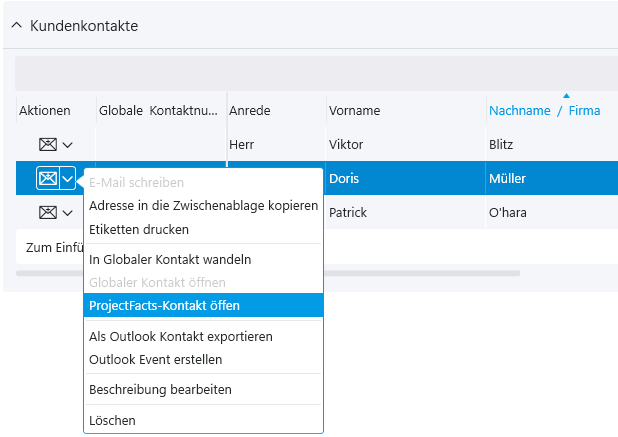The height and width of the screenshot is (437, 618).
Task: Click the 'Vorname' column header
Action: [354, 111]
